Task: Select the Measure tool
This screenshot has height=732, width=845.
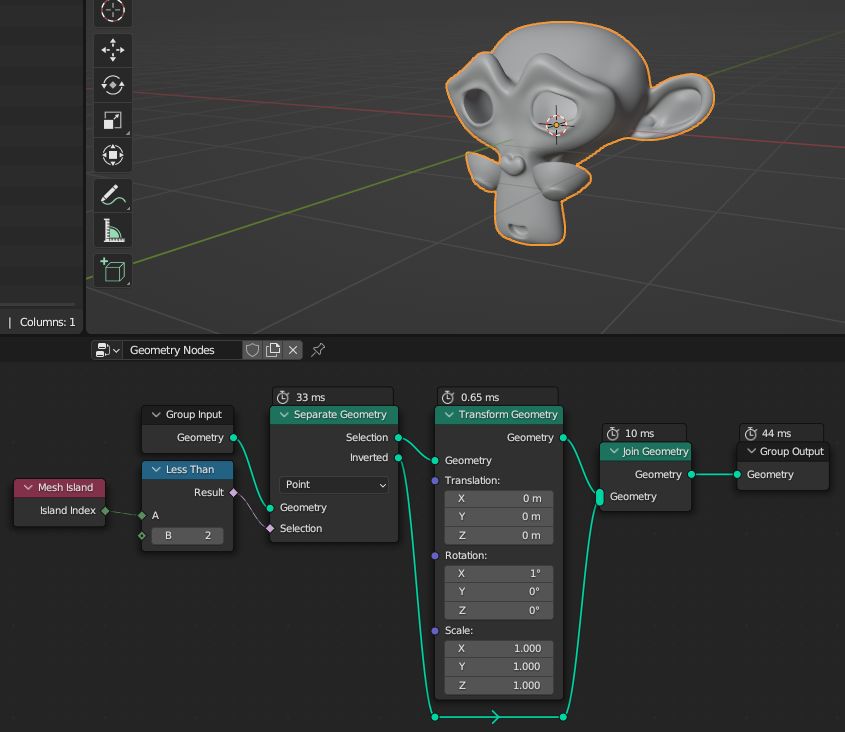Action: pyautogui.click(x=113, y=230)
